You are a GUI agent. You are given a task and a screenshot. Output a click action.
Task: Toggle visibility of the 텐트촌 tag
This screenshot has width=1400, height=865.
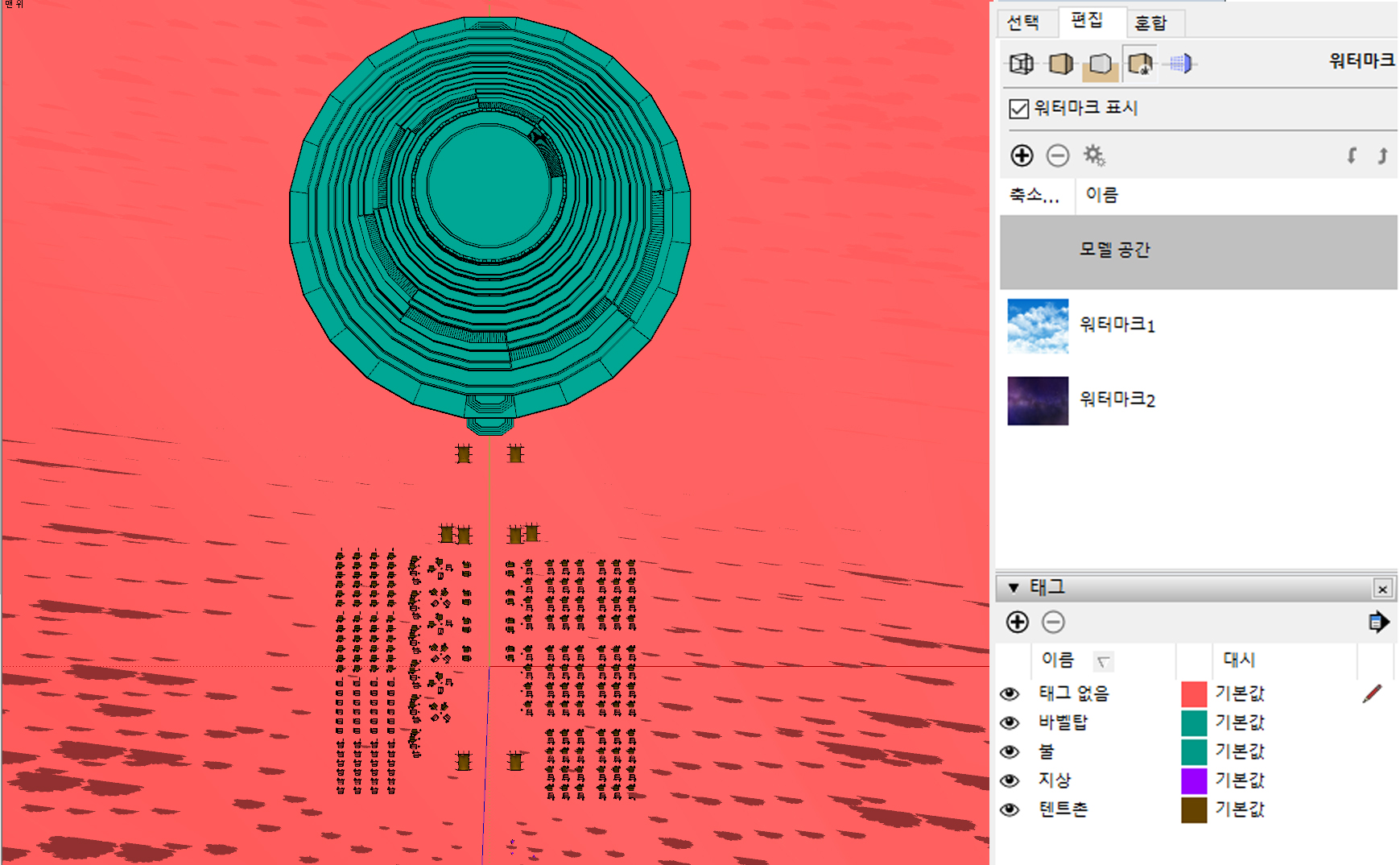1010,809
